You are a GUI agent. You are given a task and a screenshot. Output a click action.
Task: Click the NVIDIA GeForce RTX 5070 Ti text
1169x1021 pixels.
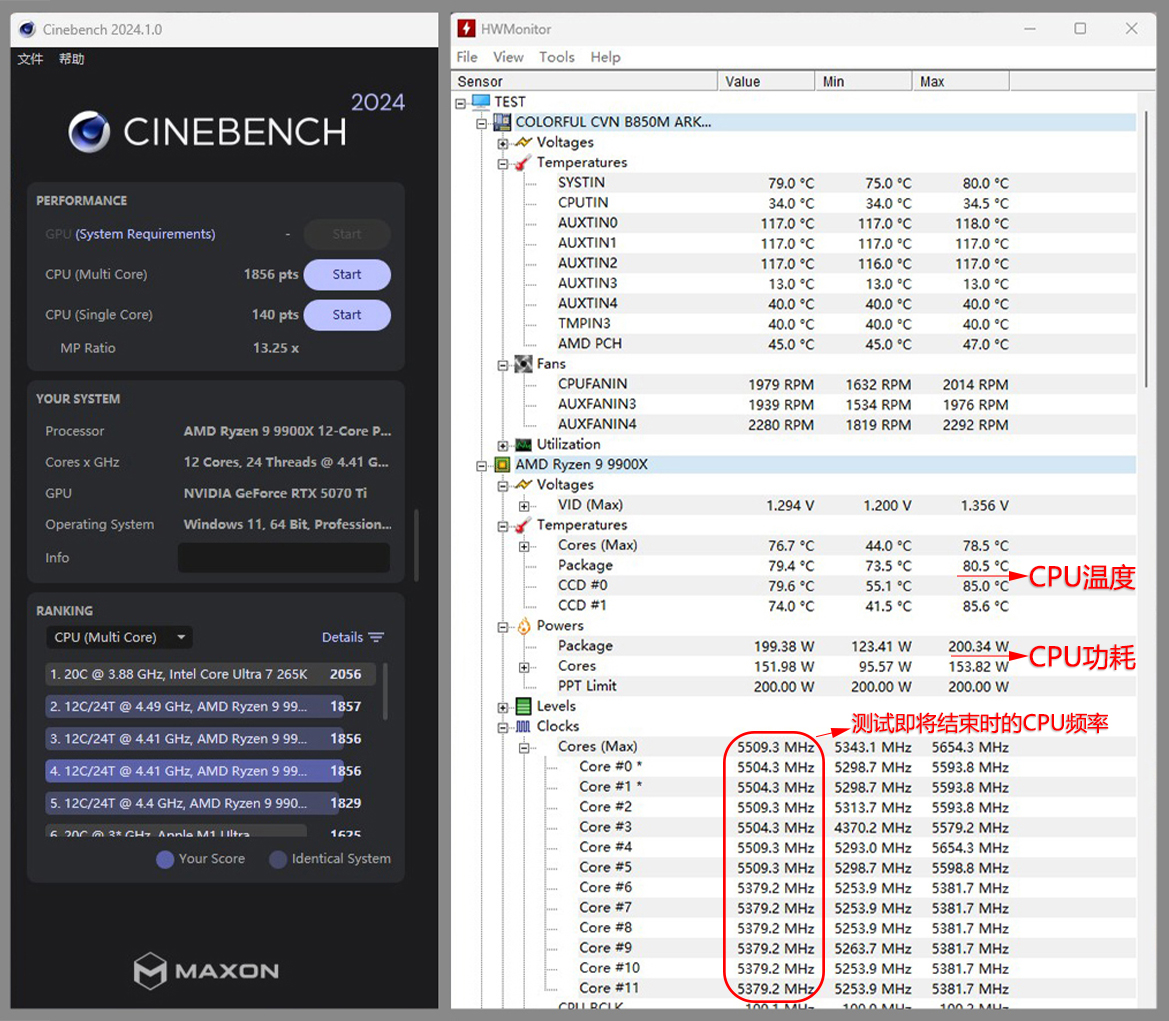[275, 493]
